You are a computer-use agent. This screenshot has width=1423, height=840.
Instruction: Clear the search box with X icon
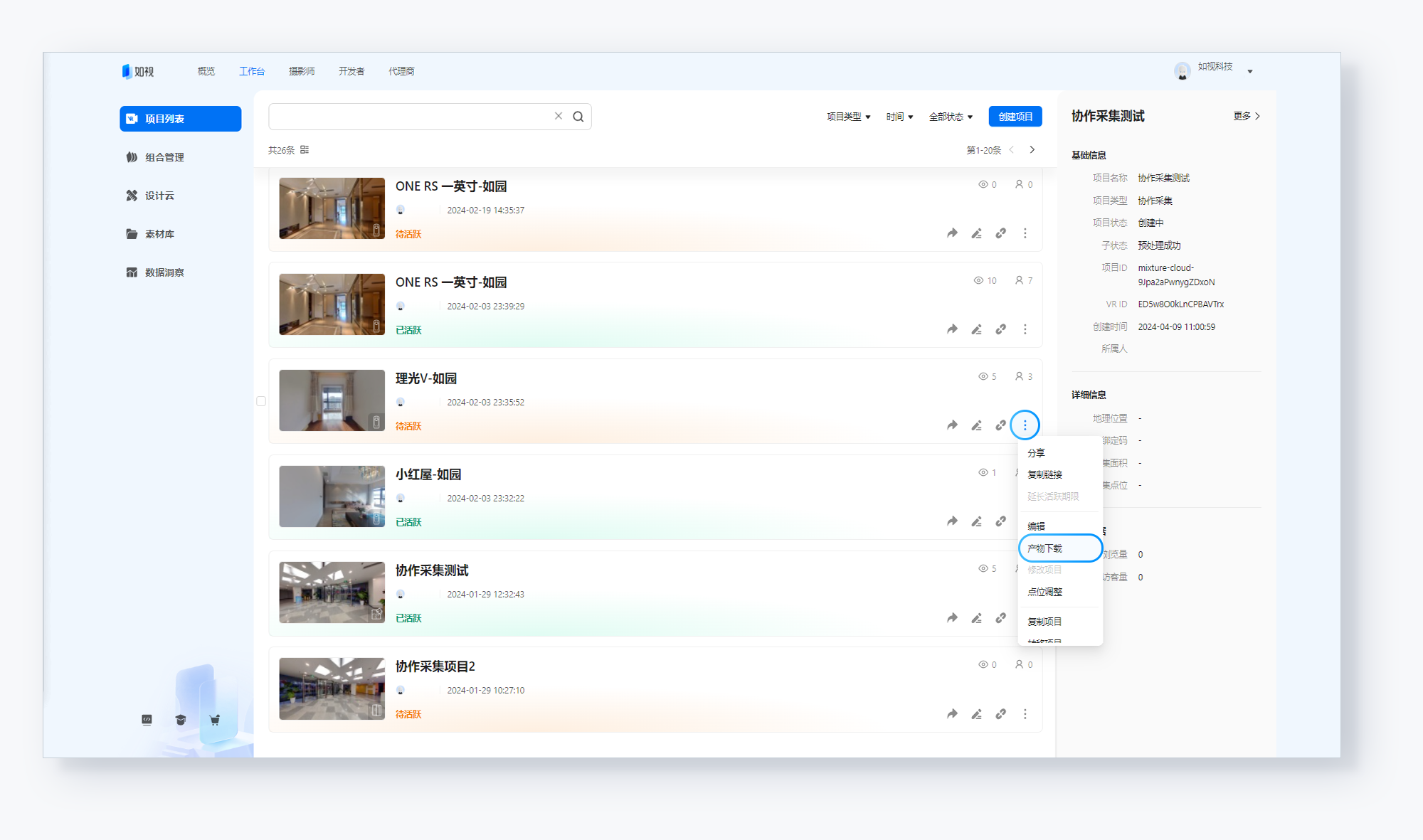tap(559, 116)
